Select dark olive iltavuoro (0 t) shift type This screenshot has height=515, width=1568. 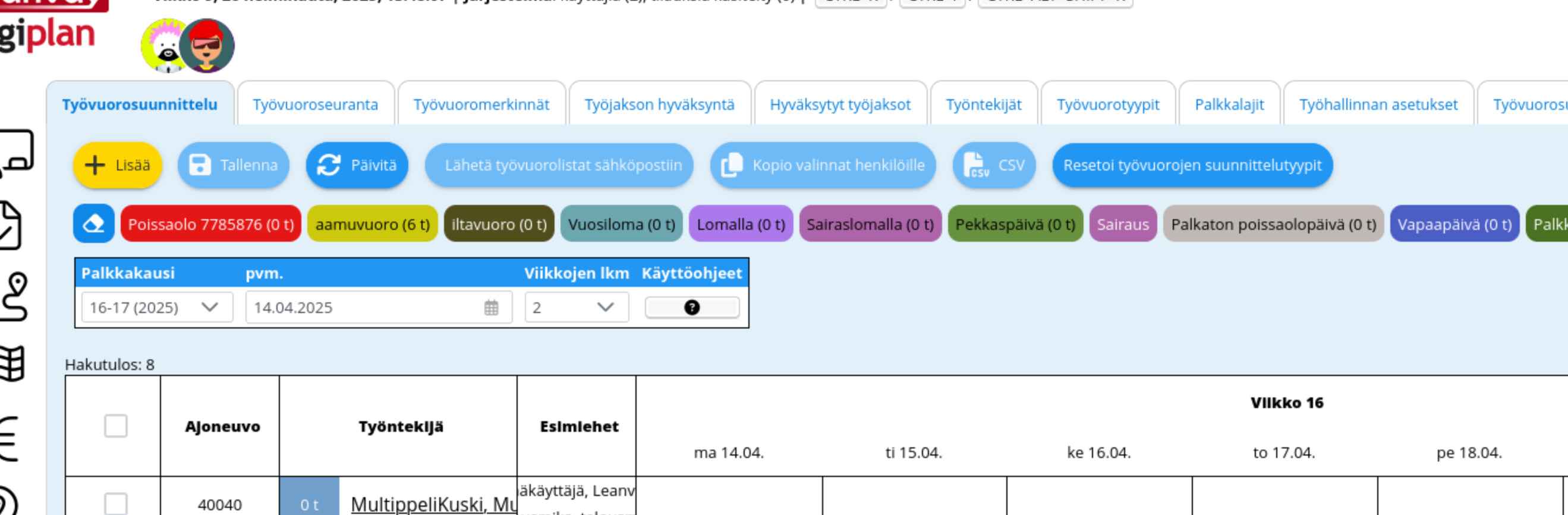point(499,225)
